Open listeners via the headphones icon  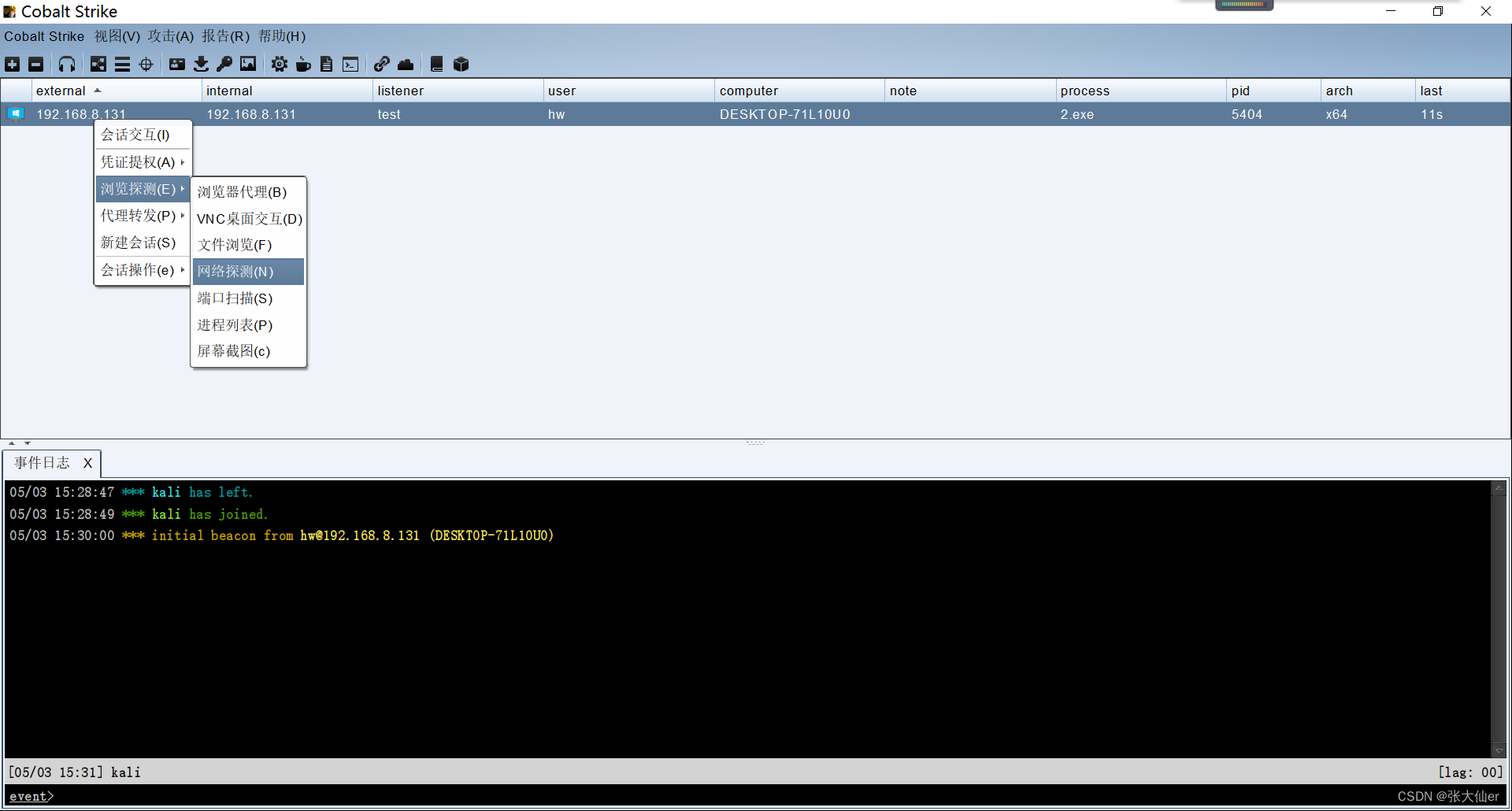67,65
